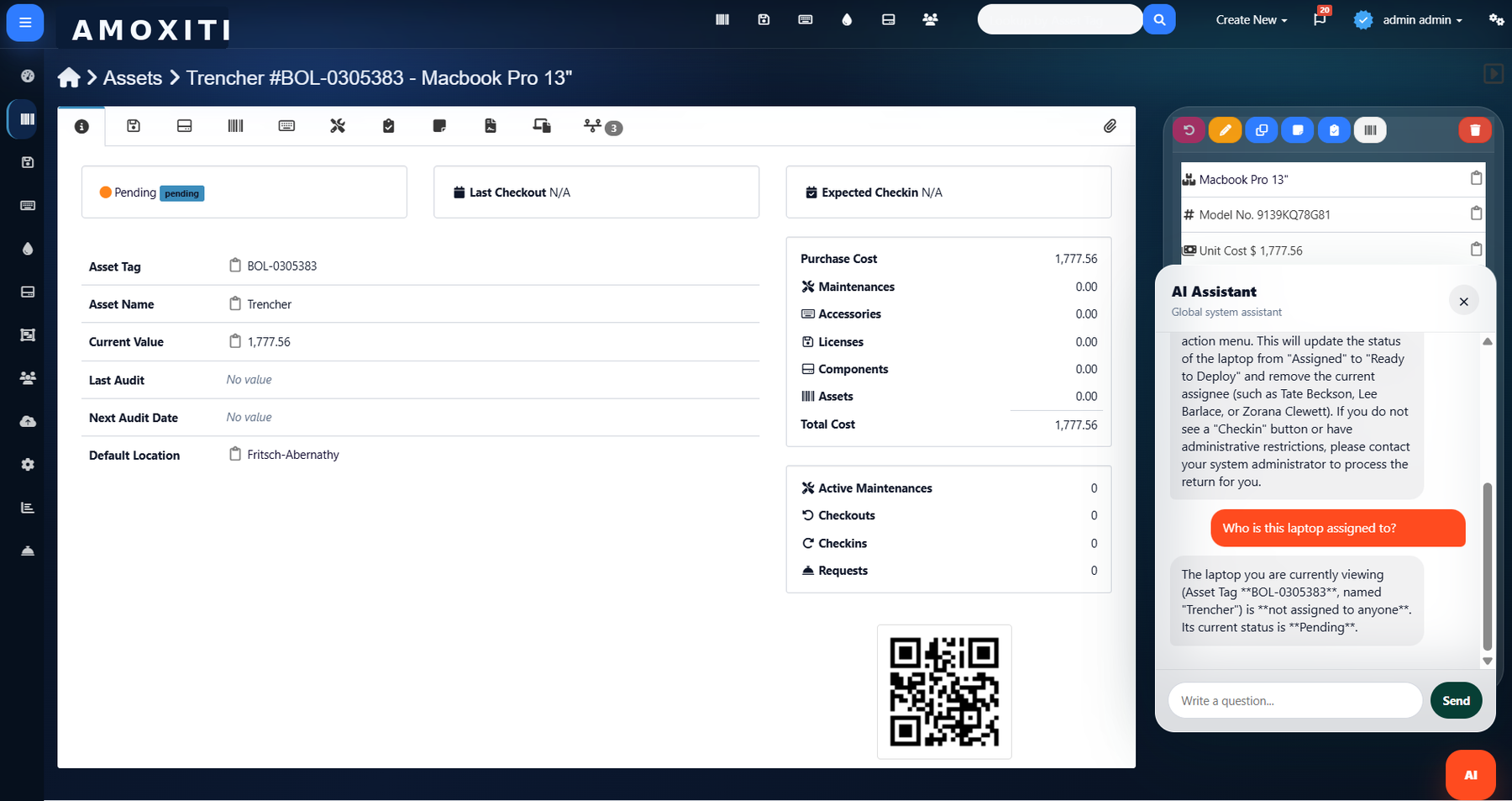Image resolution: width=1512 pixels, height=801 pixels.
Task: Open the admin cogs settings icon
Action: pyautogui.click(x=1497, y=19)
